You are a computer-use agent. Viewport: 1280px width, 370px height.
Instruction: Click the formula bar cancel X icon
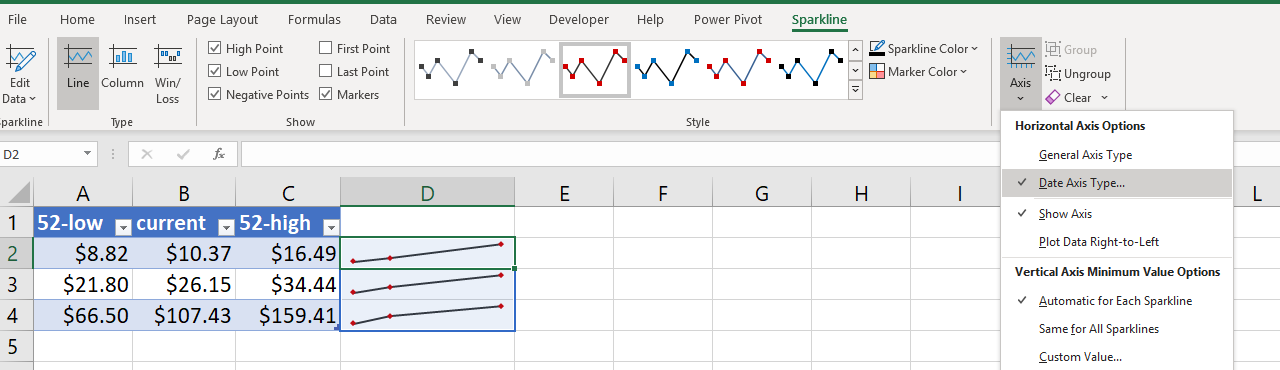pyautogui.click(x=147, y=154)
